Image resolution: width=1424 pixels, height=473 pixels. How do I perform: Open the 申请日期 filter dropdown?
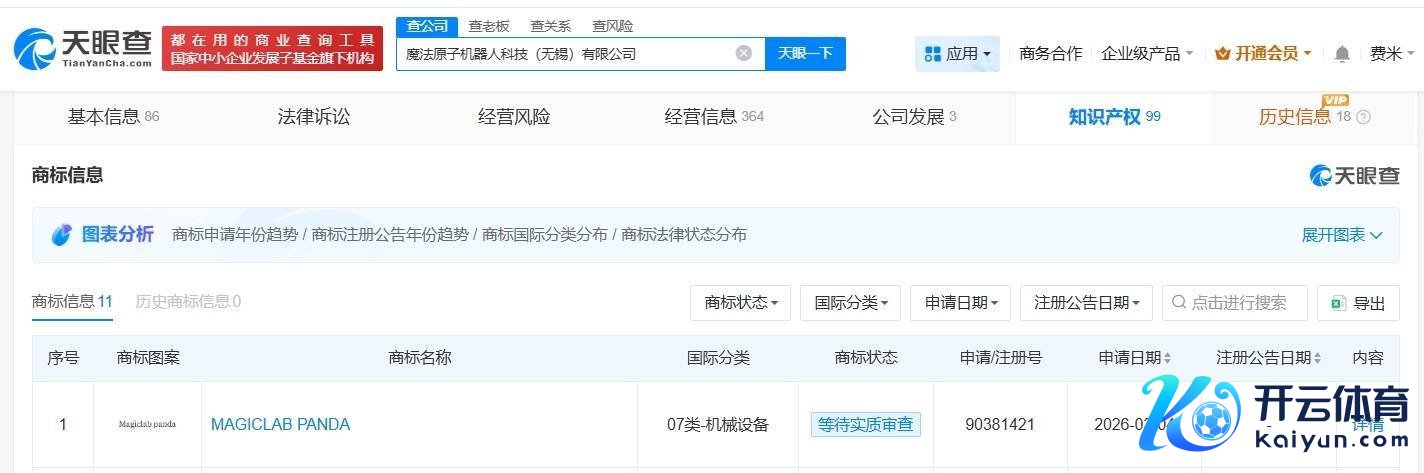coord(960,303)
